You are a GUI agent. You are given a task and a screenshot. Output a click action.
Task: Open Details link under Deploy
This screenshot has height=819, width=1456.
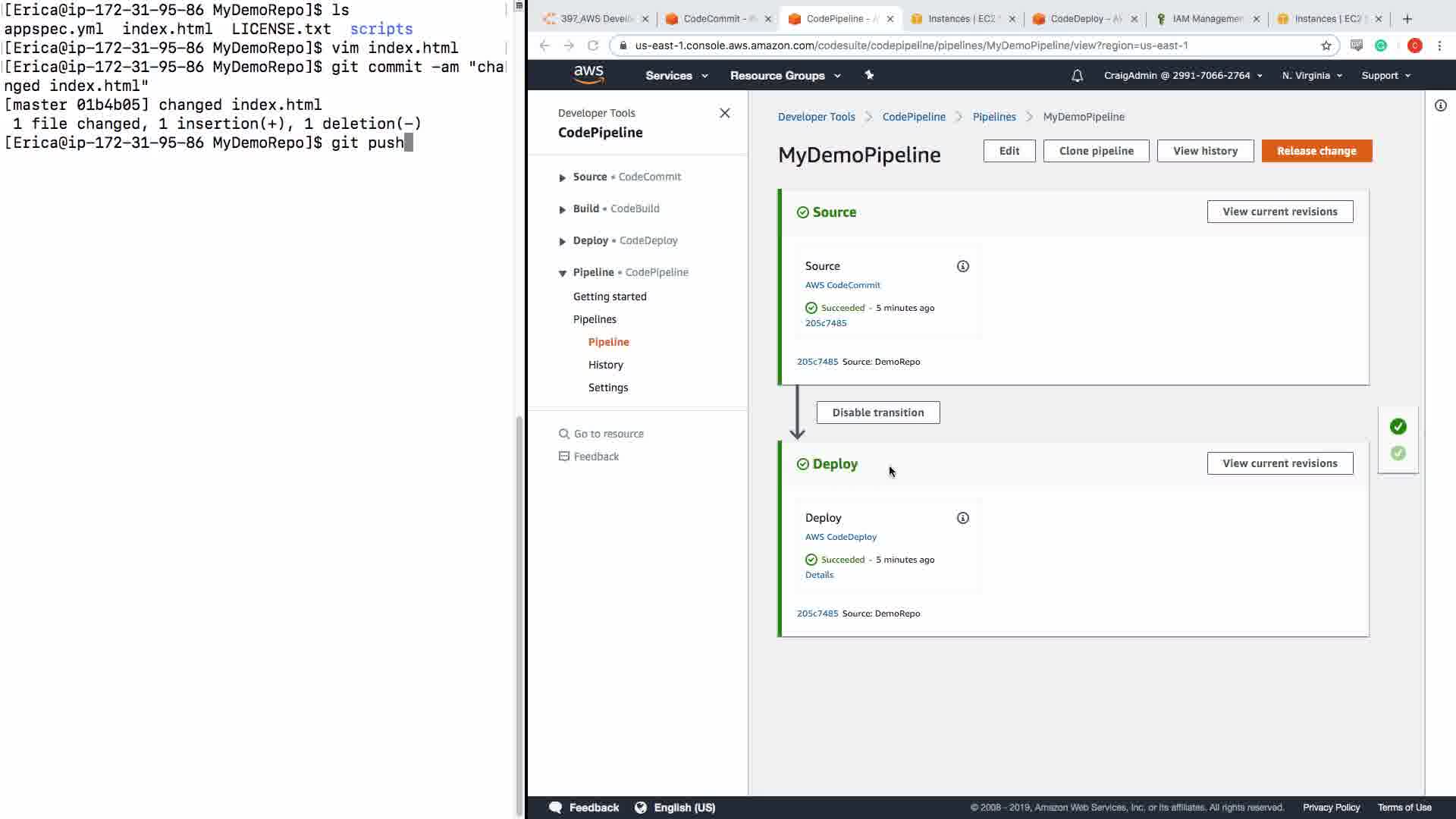click(x=819, y=575)
